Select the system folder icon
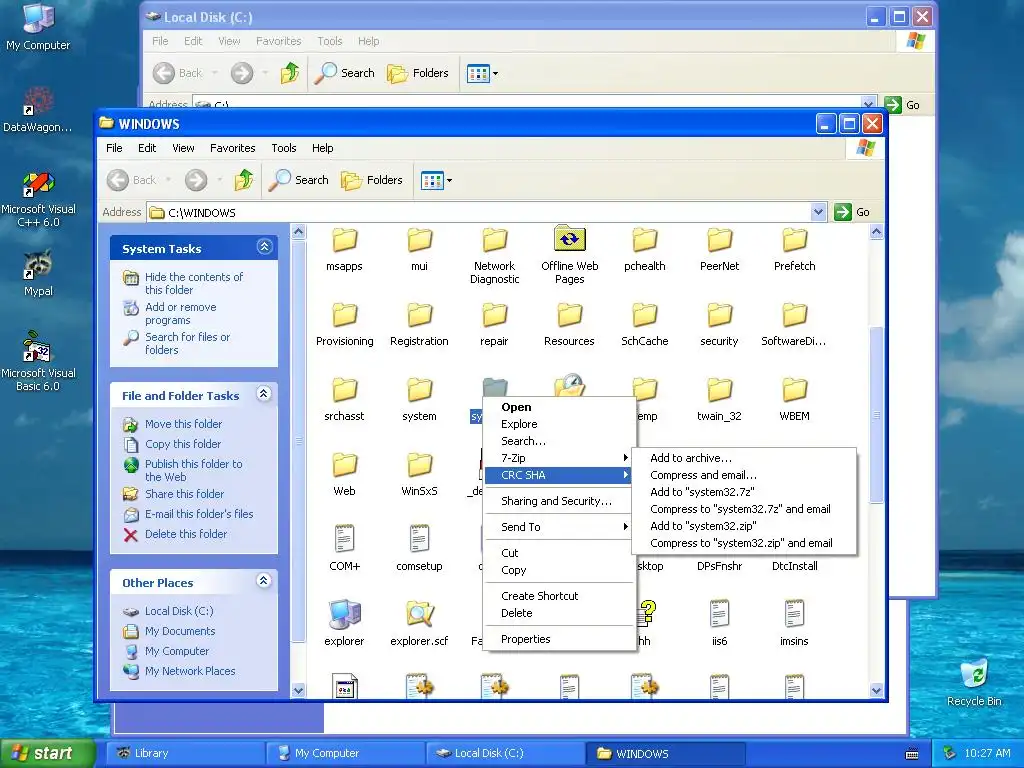 click(419, 391)
